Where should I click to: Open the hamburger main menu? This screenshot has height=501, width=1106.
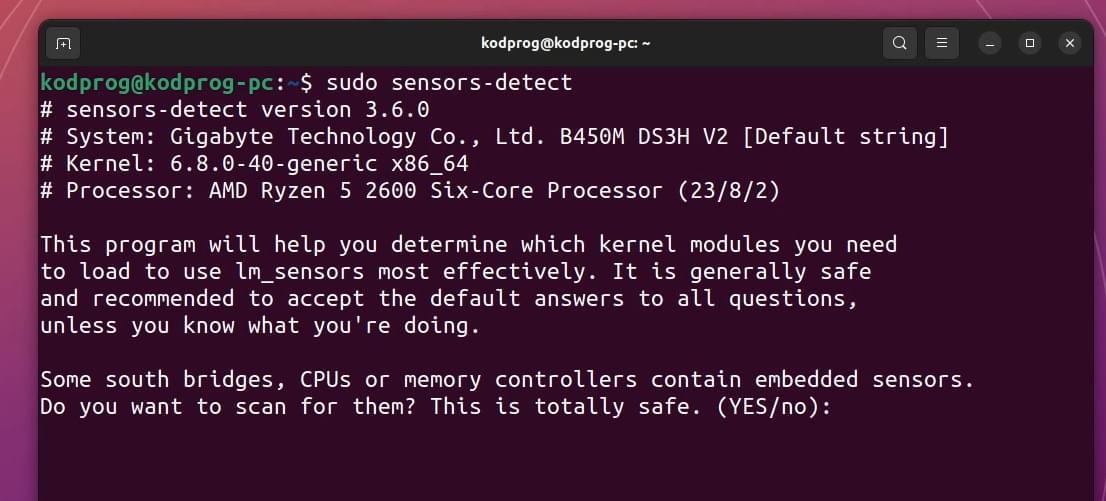(942, 44)
